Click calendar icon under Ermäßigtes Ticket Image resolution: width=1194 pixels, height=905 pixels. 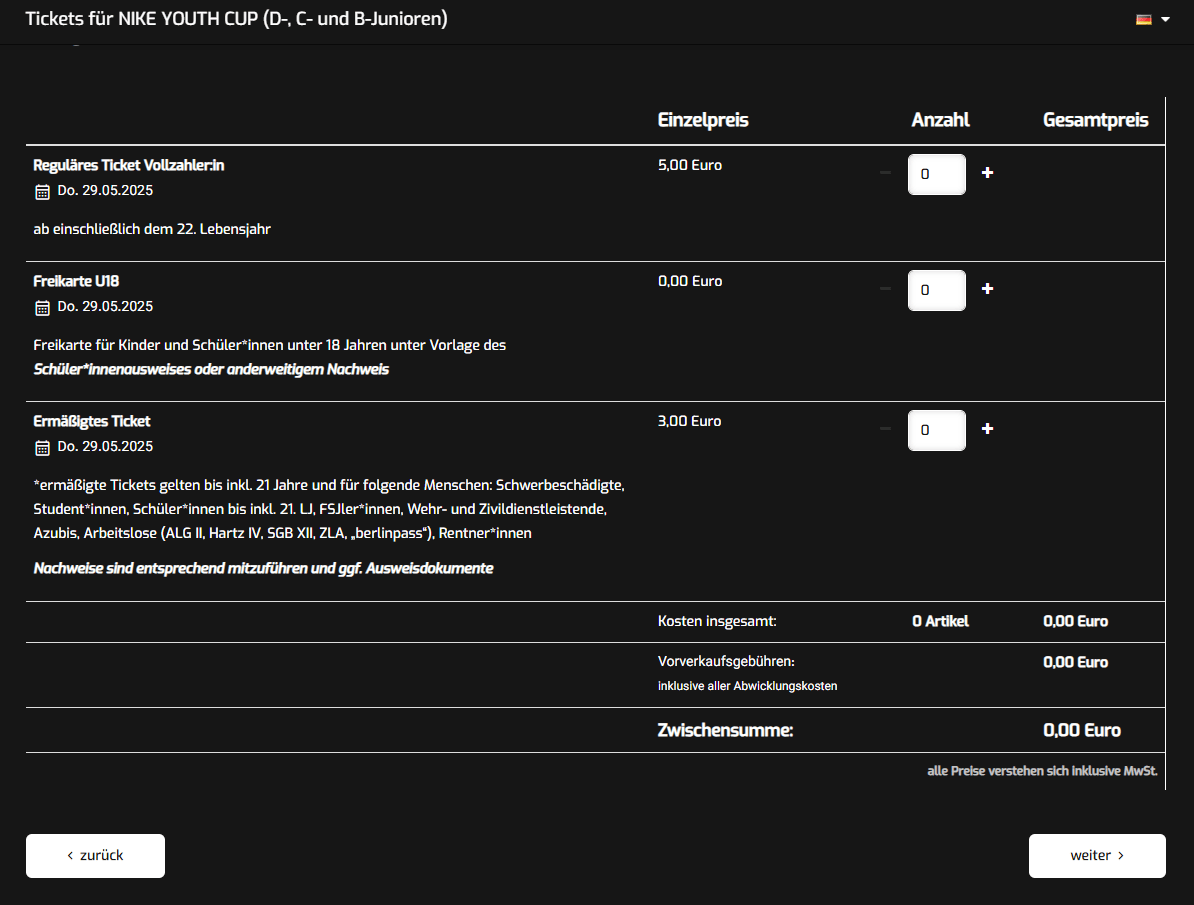43,448
